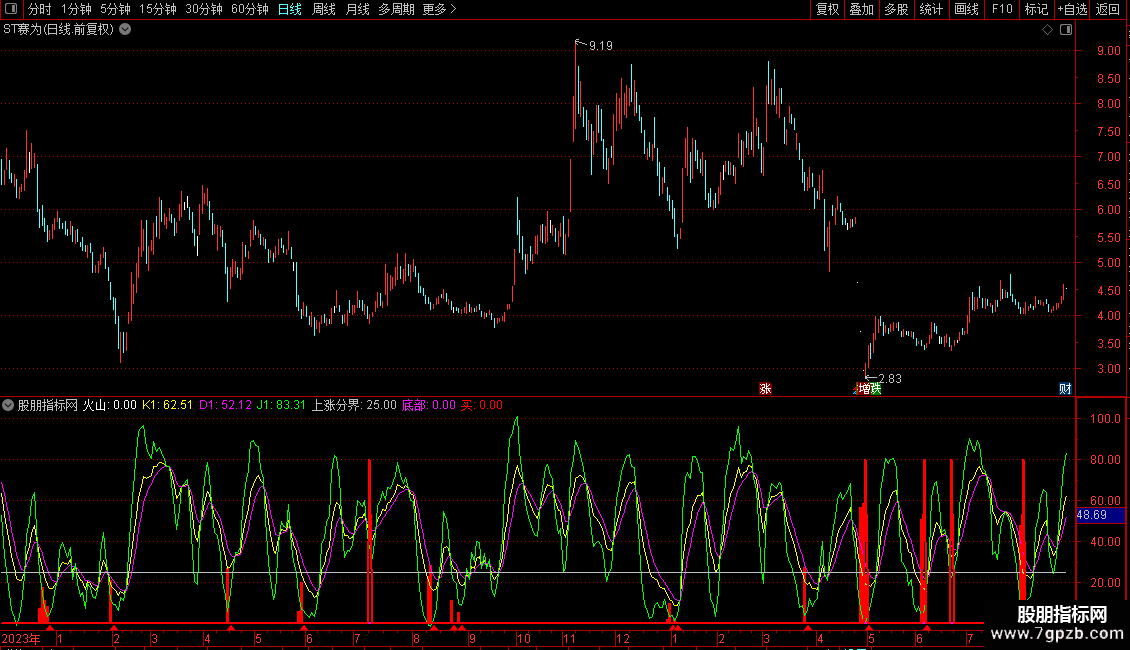Open the 多股 multi-stock view

point(896,9)
